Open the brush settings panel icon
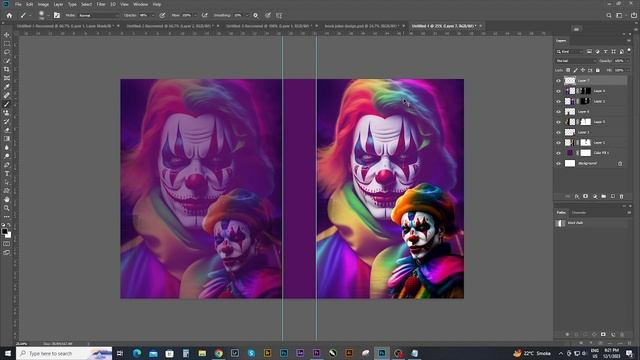 [x=57, y=16]
